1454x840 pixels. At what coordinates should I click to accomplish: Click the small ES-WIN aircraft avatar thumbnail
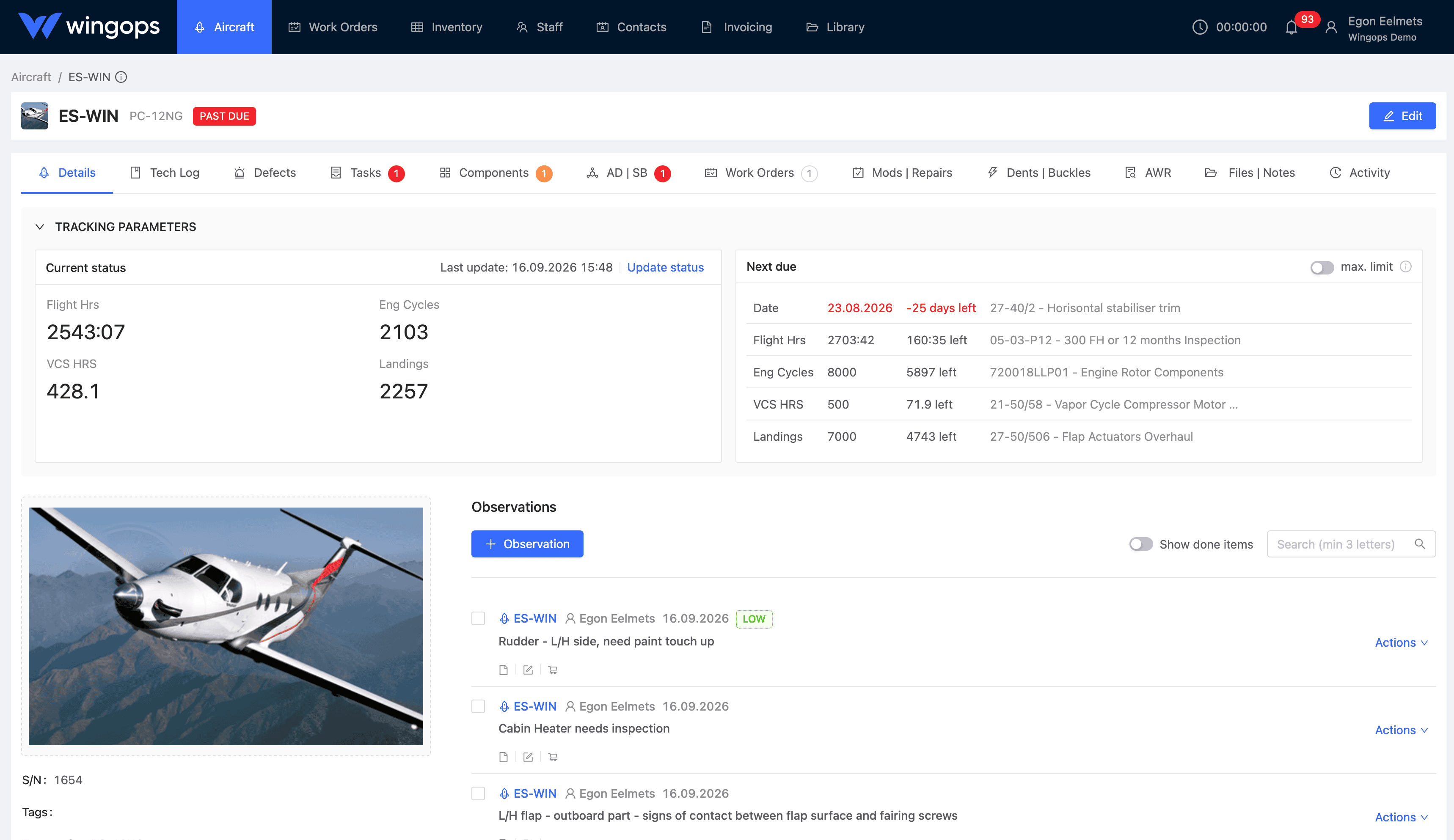(x=35, y=116)
